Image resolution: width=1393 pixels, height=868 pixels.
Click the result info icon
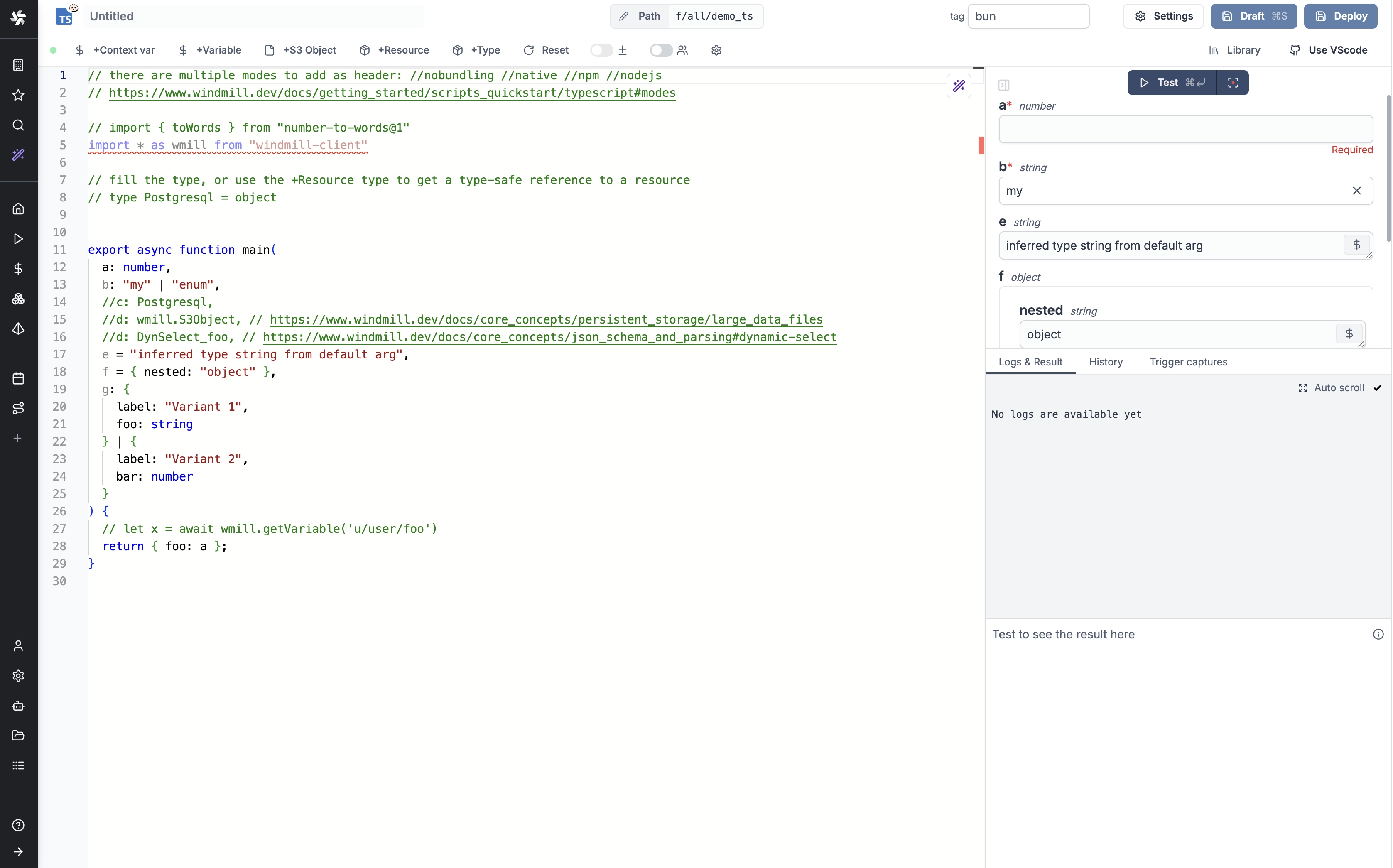(x=1378, y=634)
